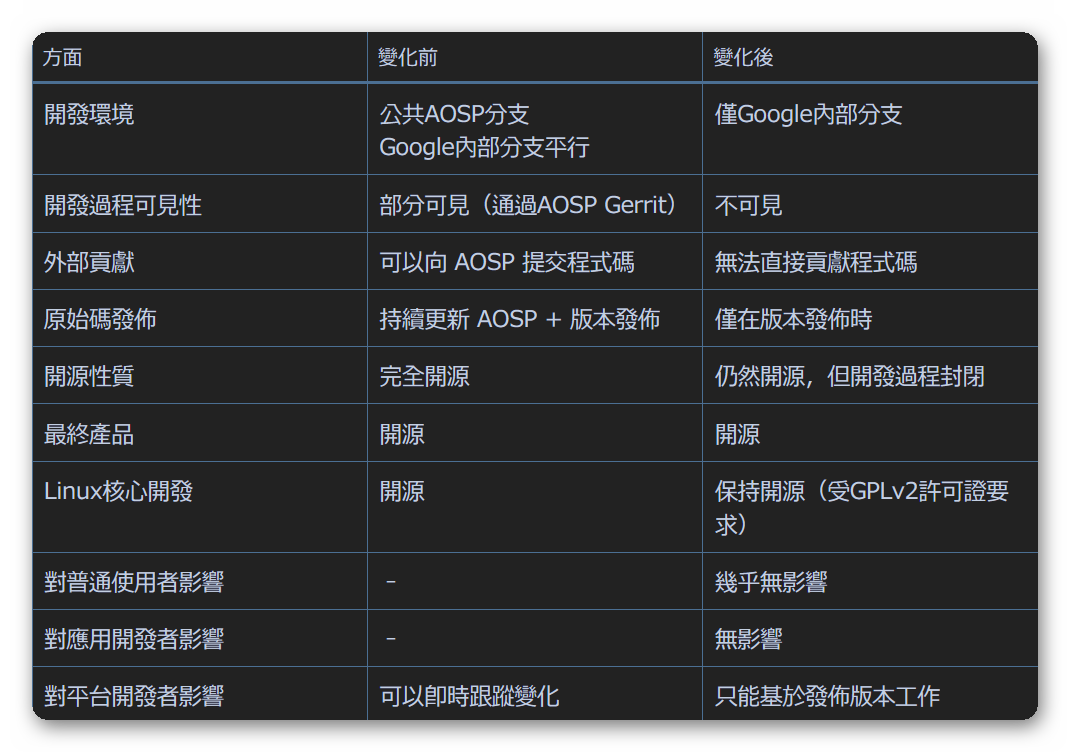Click the 變化前 column header
1070x752 pixels.
click(408, 58)
